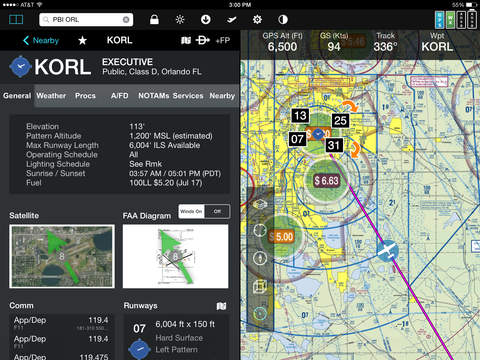Screen dimensions: 480x360
Task: Open the NOTAMs tab
Action: click(x=154, y=96)
